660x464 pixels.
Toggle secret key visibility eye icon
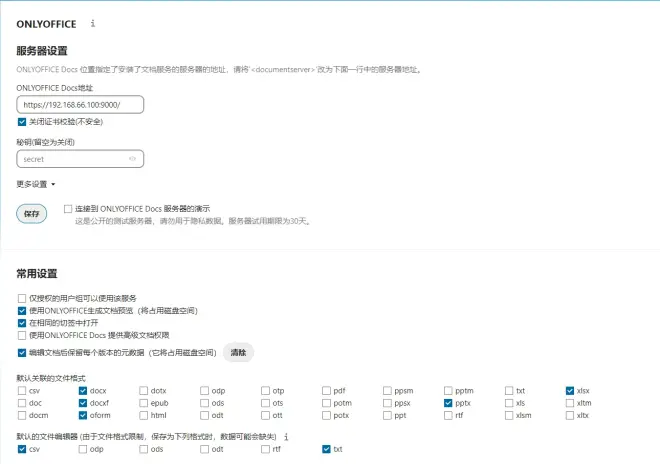coord(132,159)
